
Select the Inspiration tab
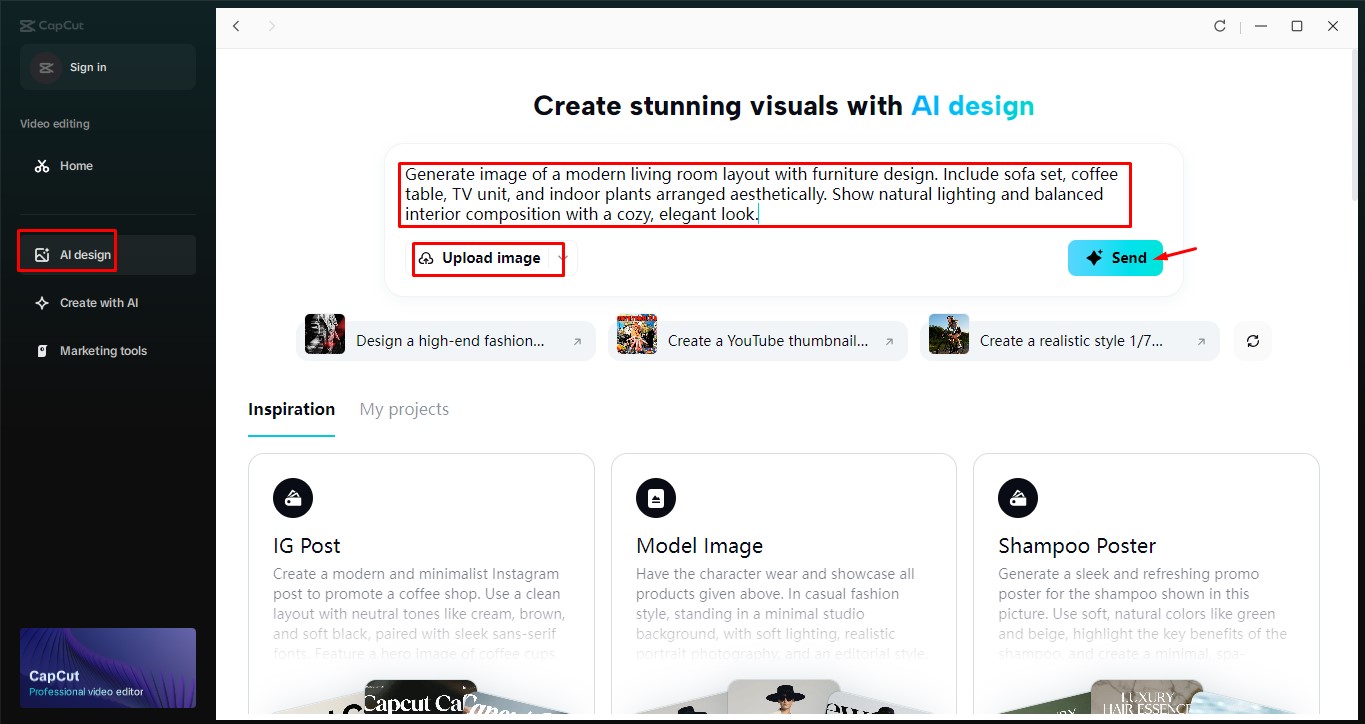coord(291,409)
